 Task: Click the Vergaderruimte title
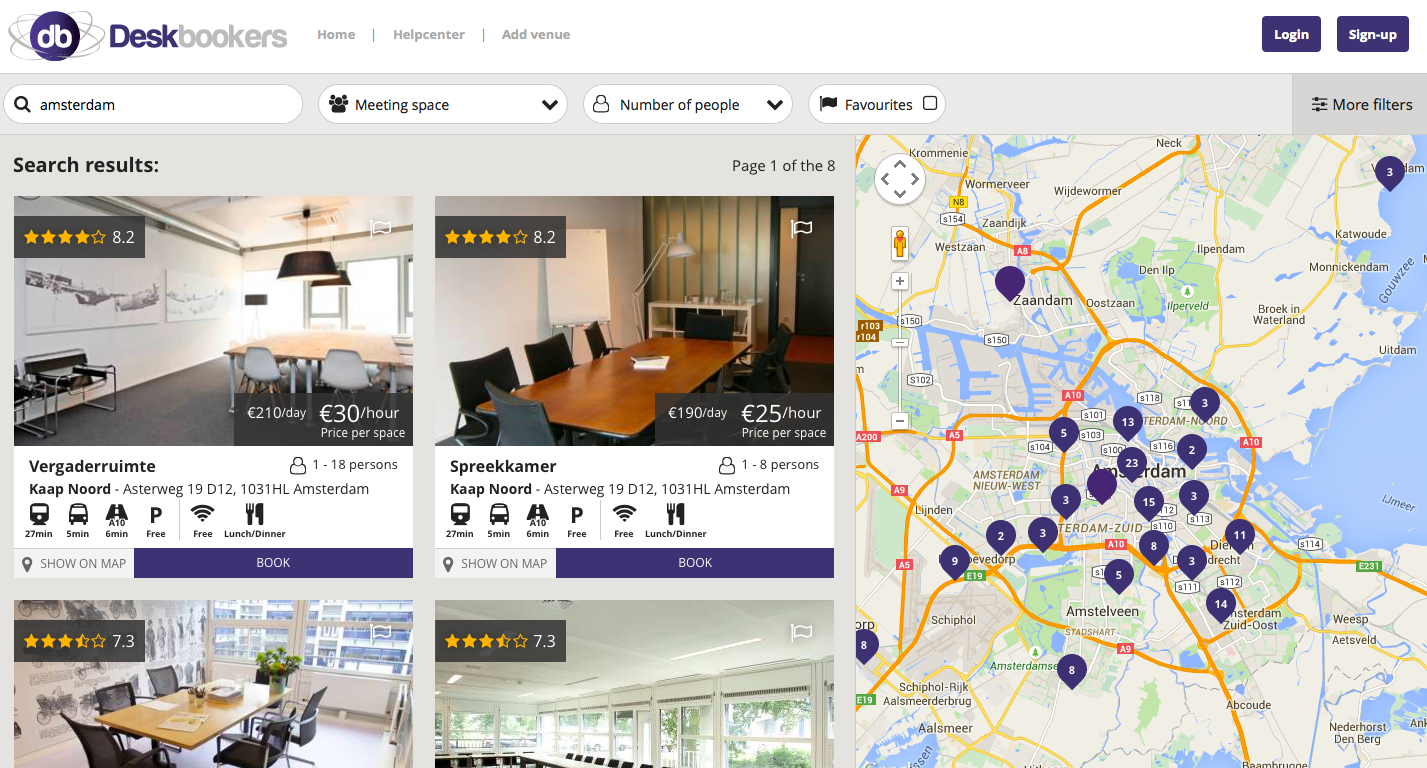pos(92,466)
